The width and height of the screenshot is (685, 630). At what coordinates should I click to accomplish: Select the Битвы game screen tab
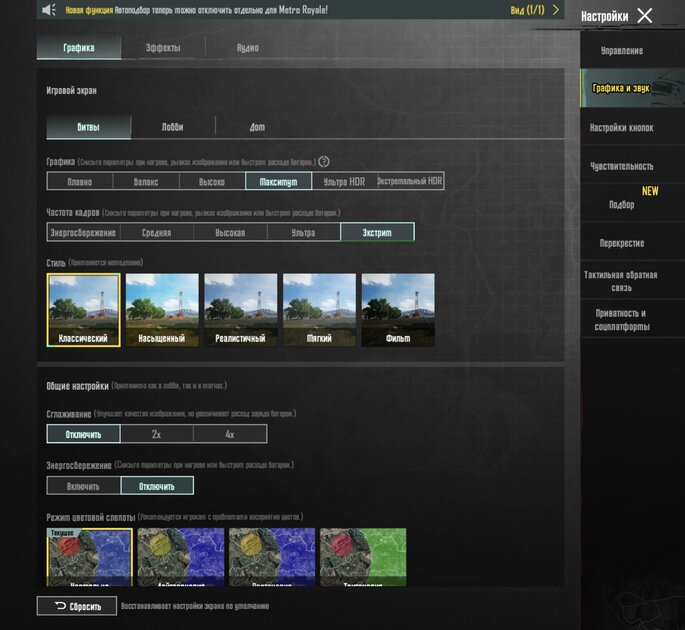click(89, 127)
